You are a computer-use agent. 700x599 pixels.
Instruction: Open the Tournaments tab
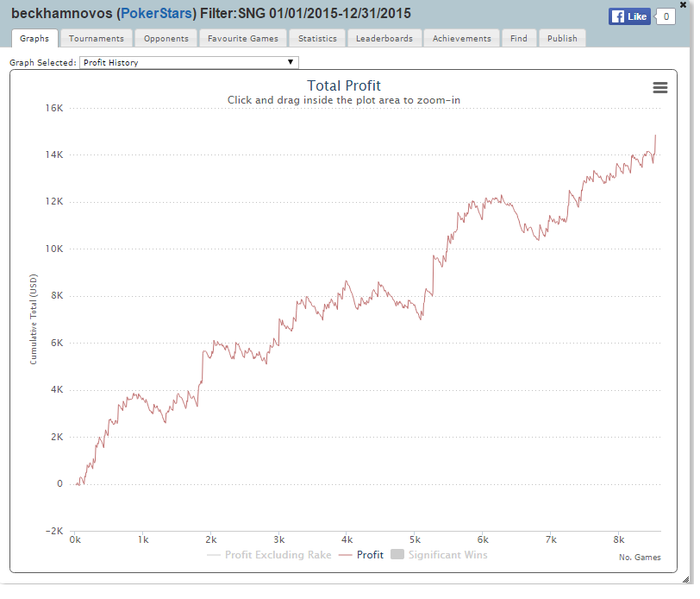(x=96, y=38)
